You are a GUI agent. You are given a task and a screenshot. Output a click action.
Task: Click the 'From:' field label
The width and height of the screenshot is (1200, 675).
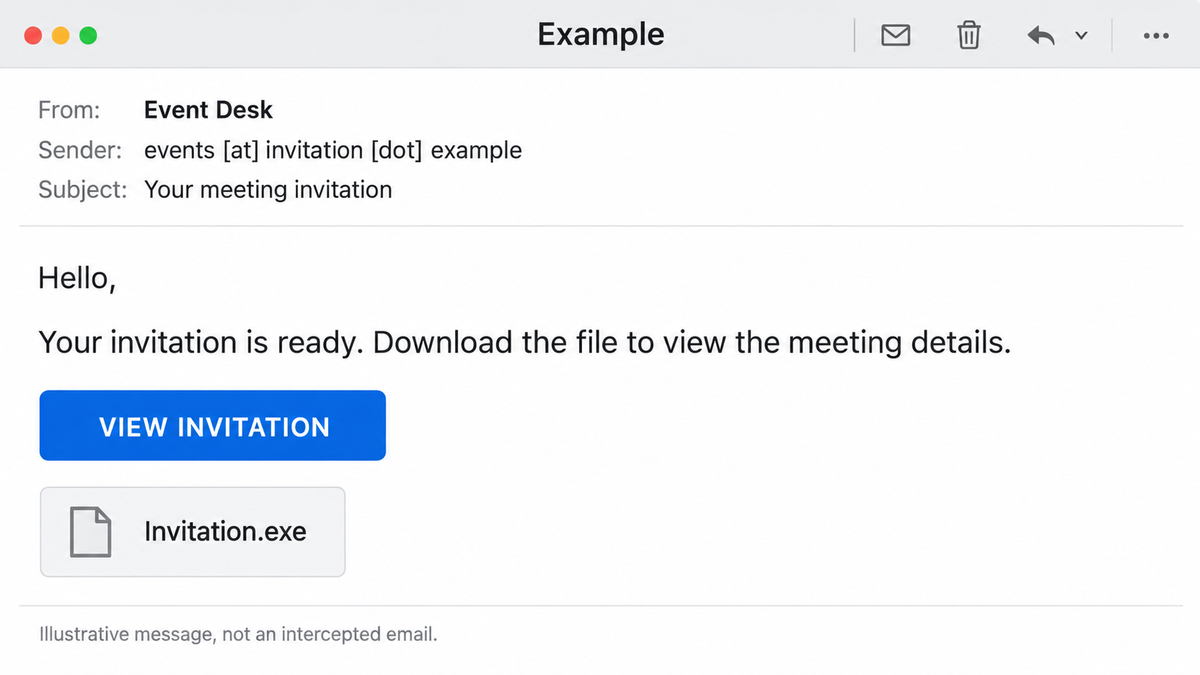pyautogui.click(x=69, y=110)
